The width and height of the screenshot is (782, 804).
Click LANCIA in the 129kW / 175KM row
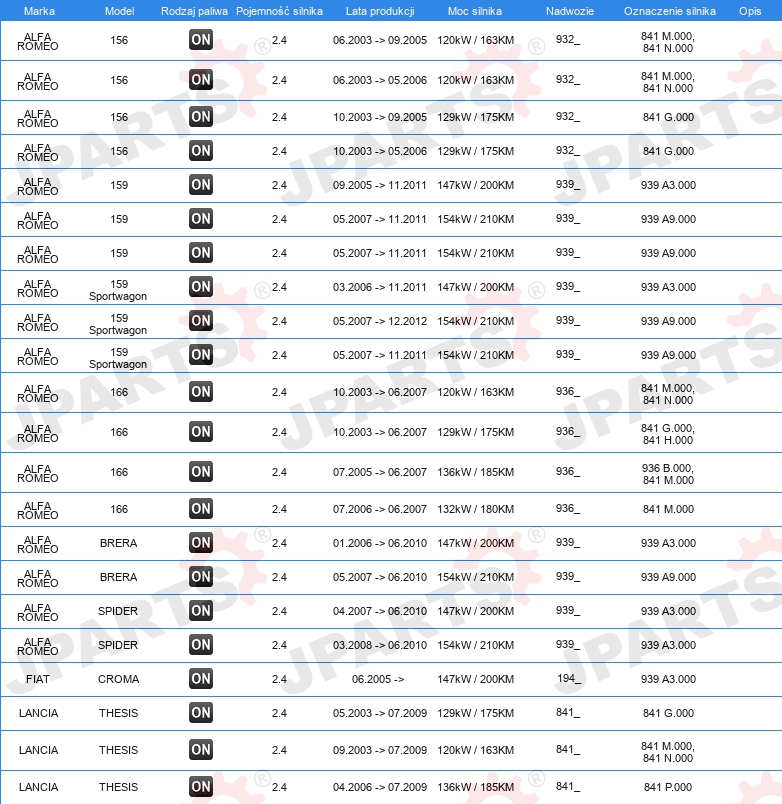point(38,713)
